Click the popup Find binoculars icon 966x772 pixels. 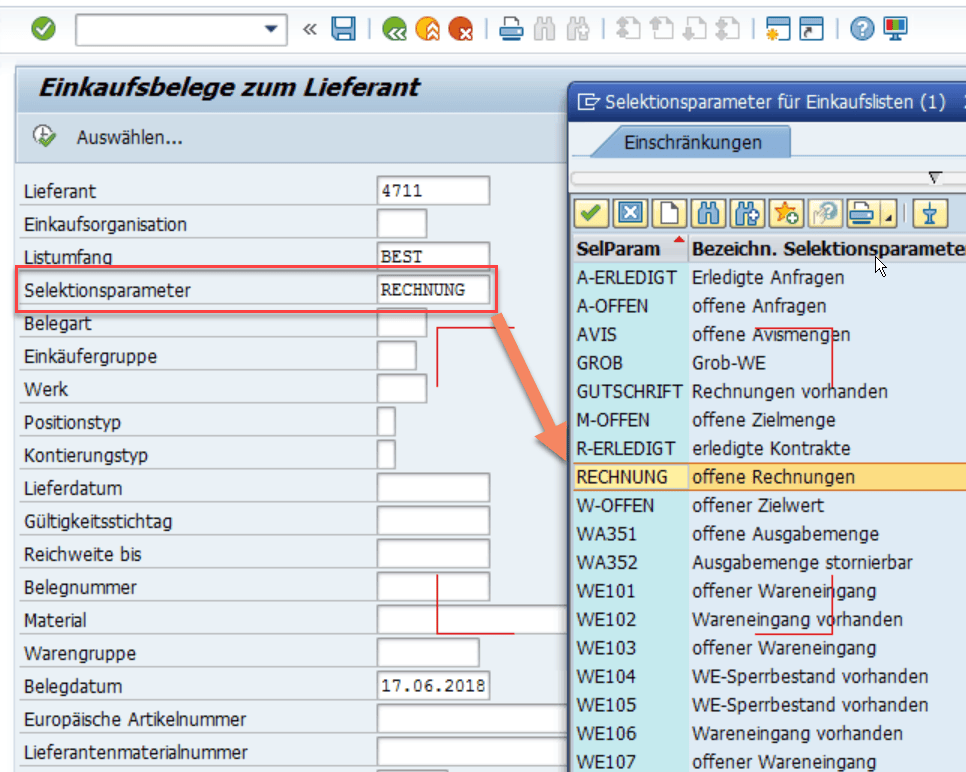[x=708, y=214]
